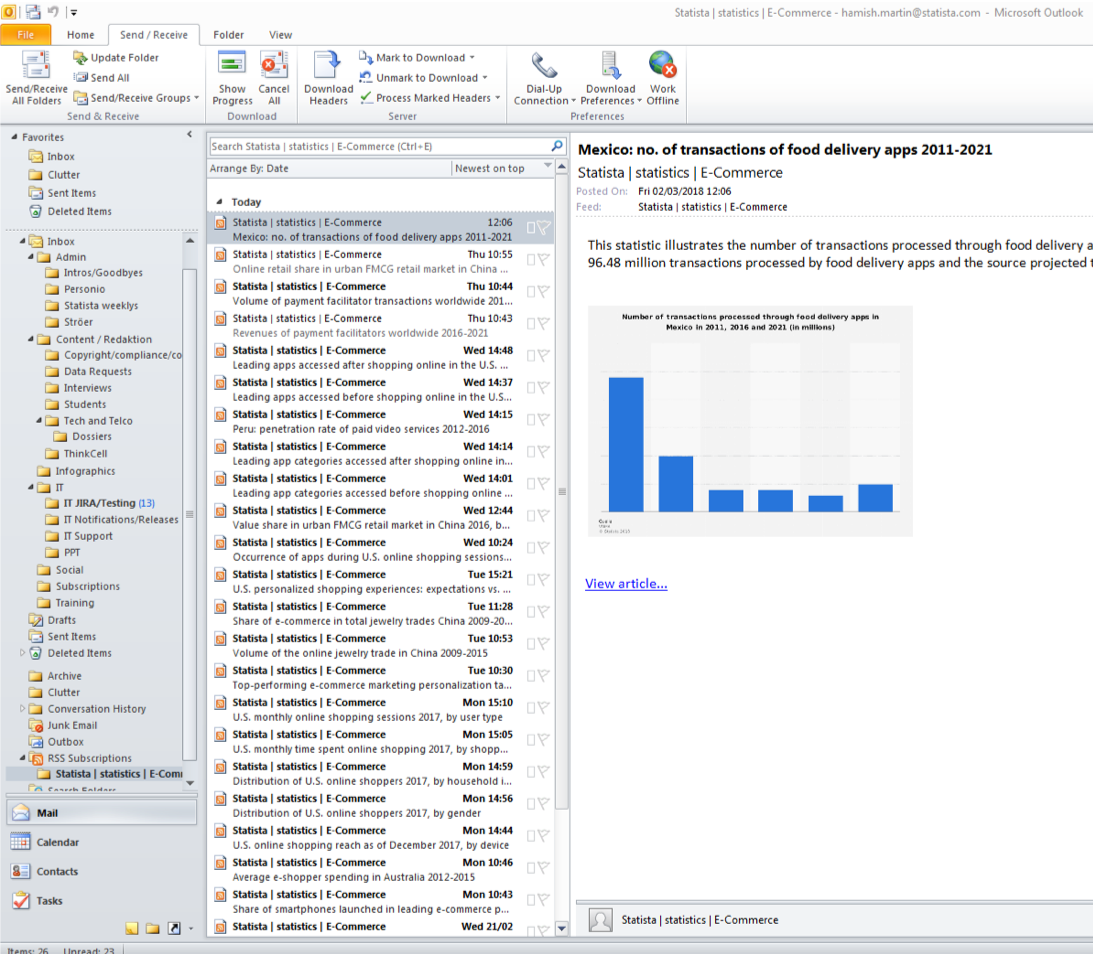This screenshot has width=1093, height=954.
Task: Flag the Thu 10:44 payment facilitator message
Action: pyautogui.click(x=544, y=291)
